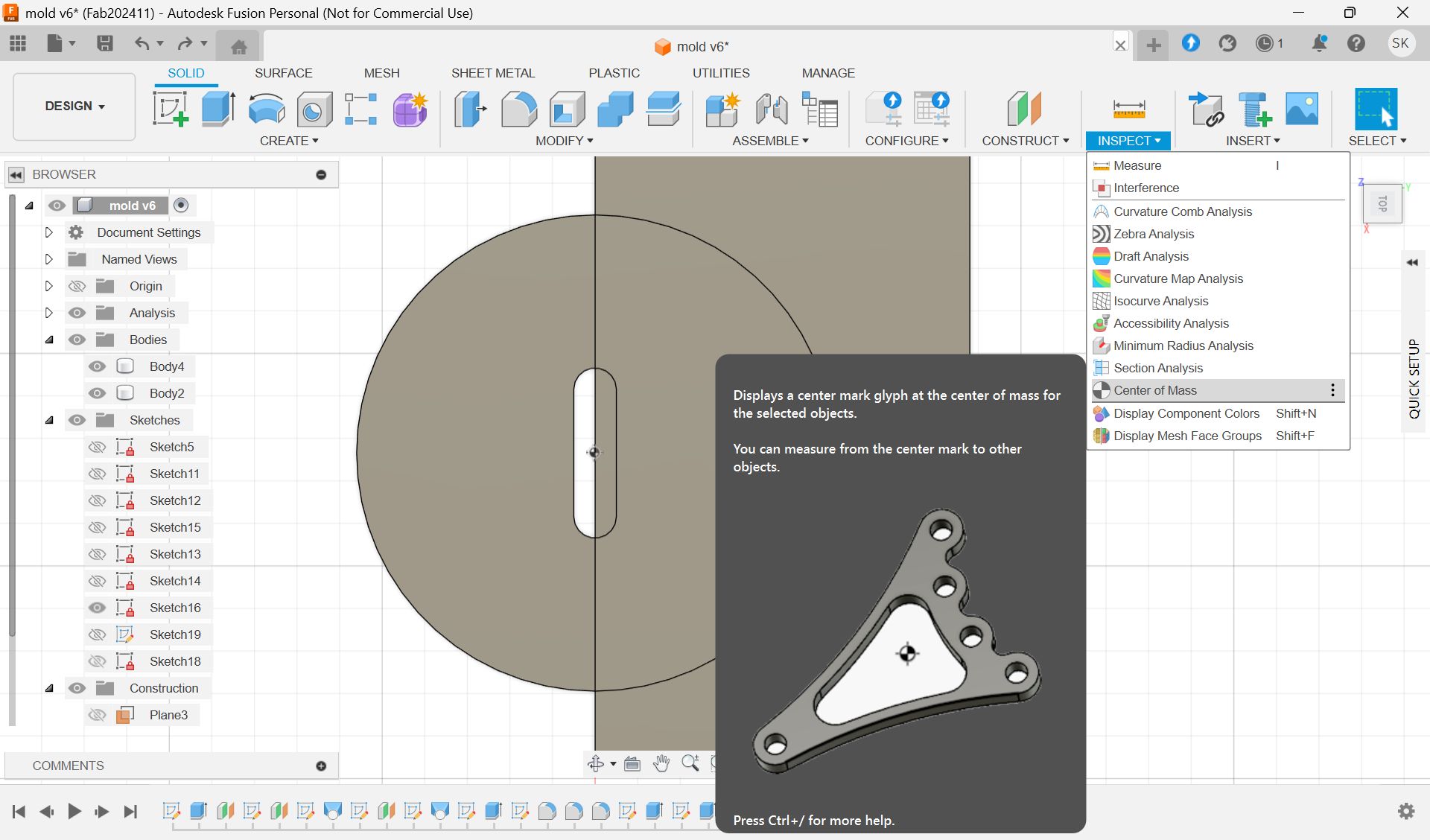1430x840 pixels.
Task: Hide the visible Sketch16
Action: coord(97,608)
